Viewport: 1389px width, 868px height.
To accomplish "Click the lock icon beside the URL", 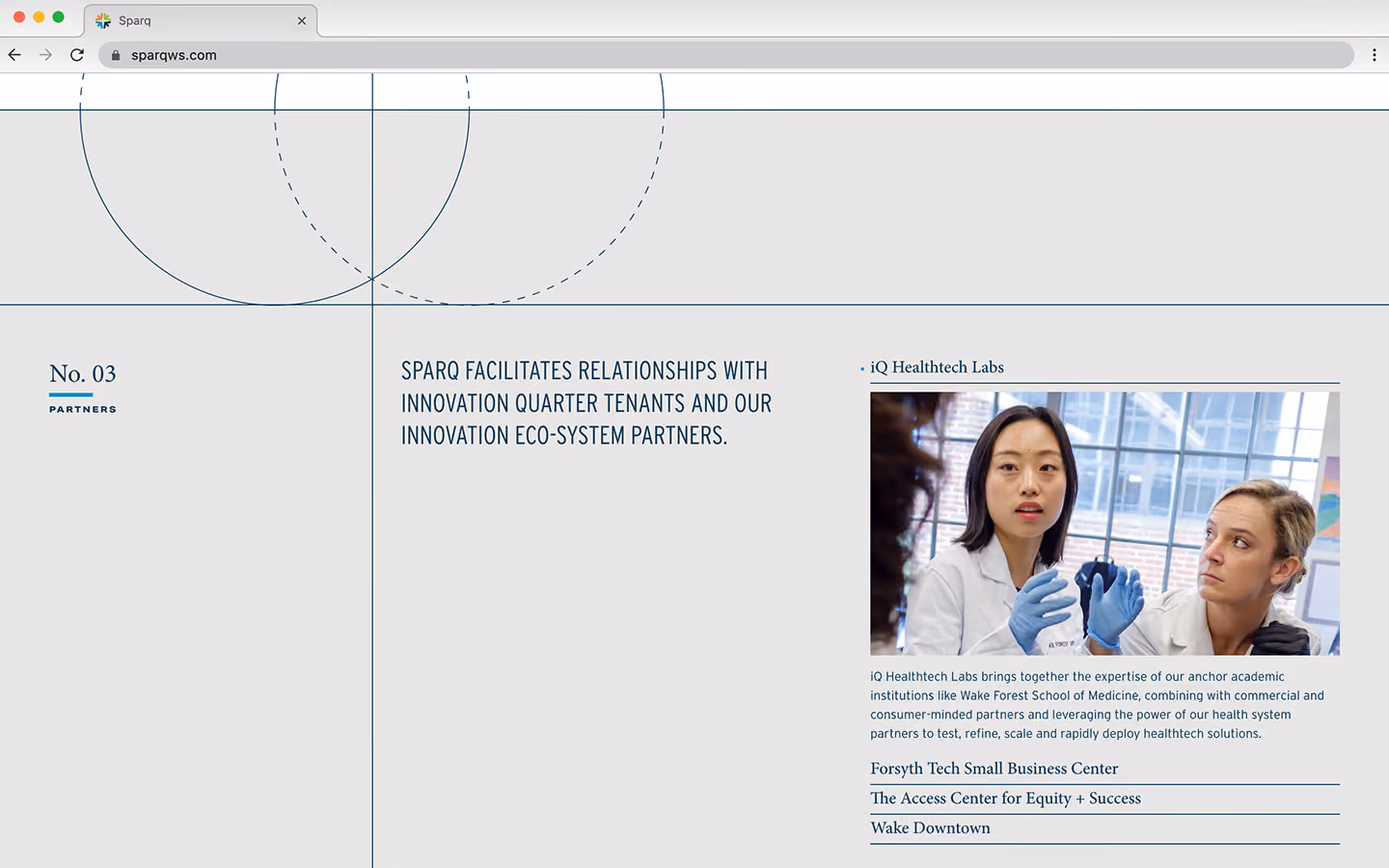I will point(116,55).
